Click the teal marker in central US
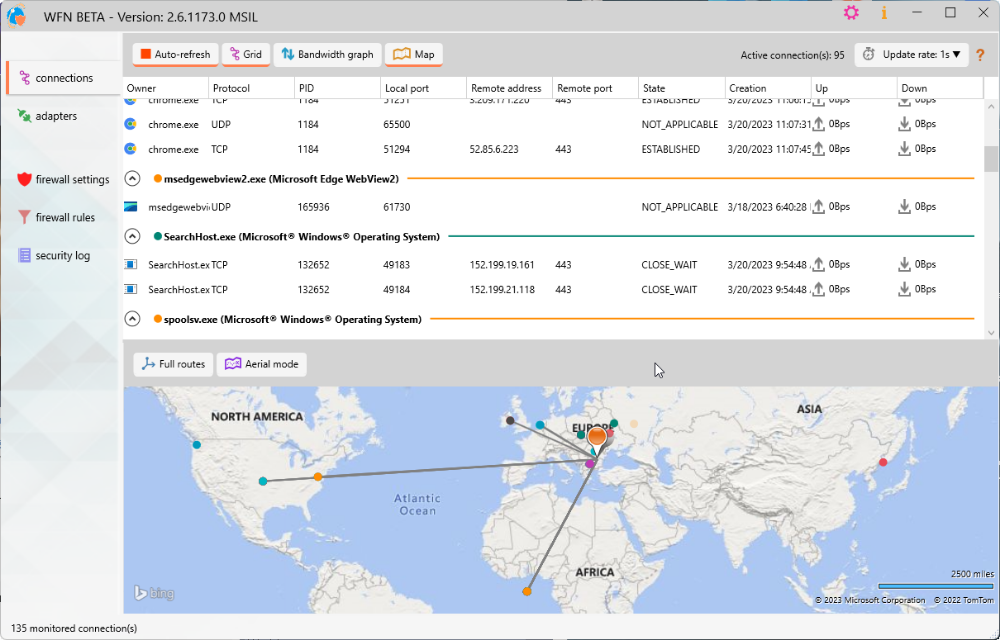Screen dimensions: 1000x640 click(x=263, y=481)
